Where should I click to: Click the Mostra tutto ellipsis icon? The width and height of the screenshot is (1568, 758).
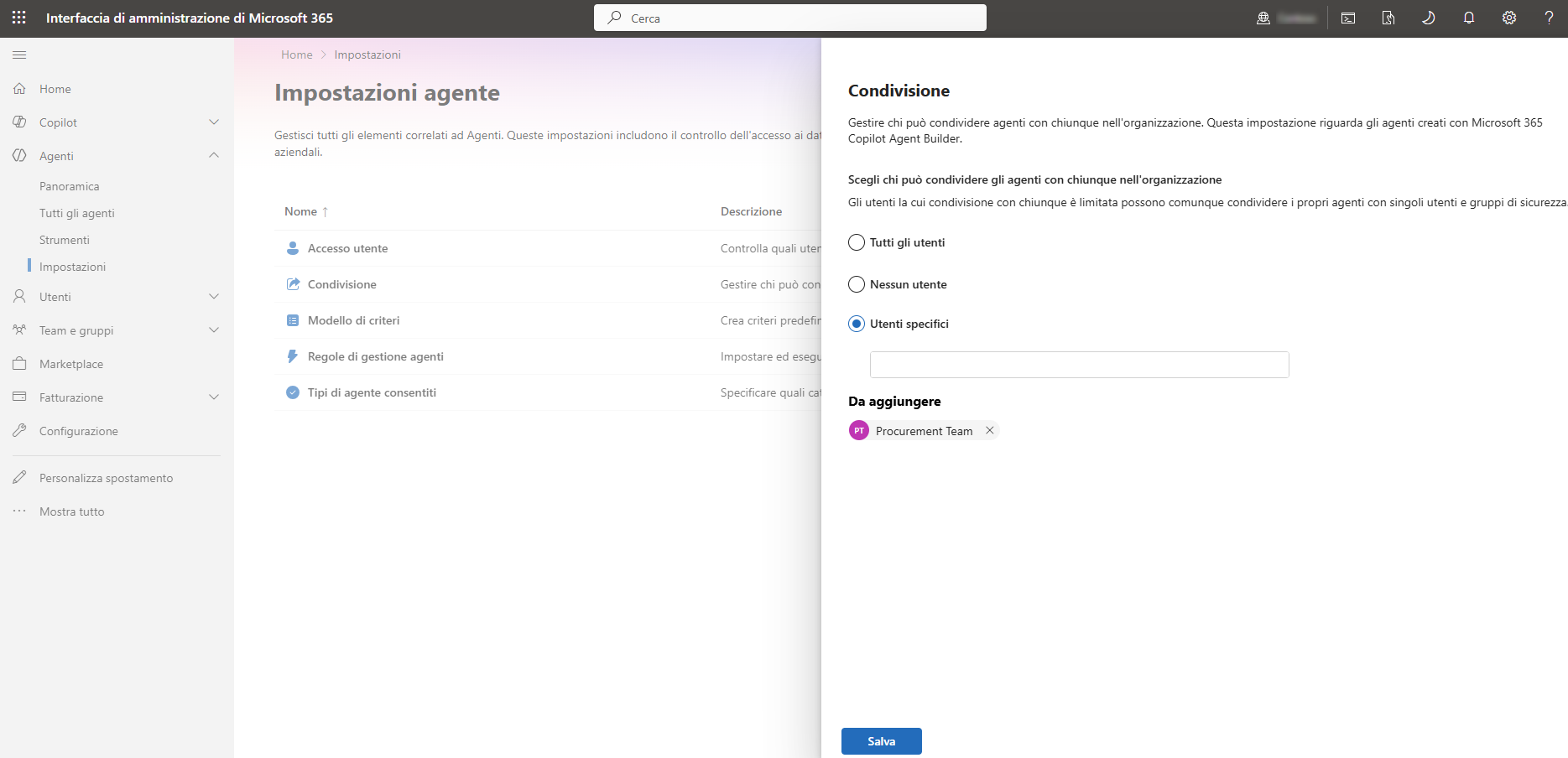(x=19, y=511)
